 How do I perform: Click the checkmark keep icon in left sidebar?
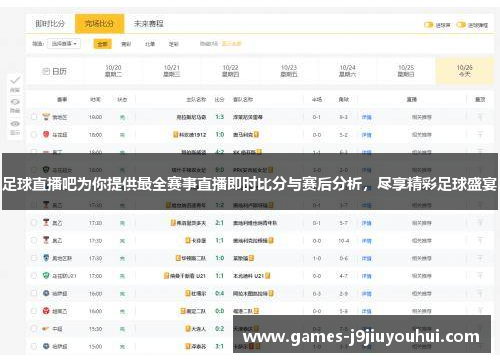click(x=15, y=80)
